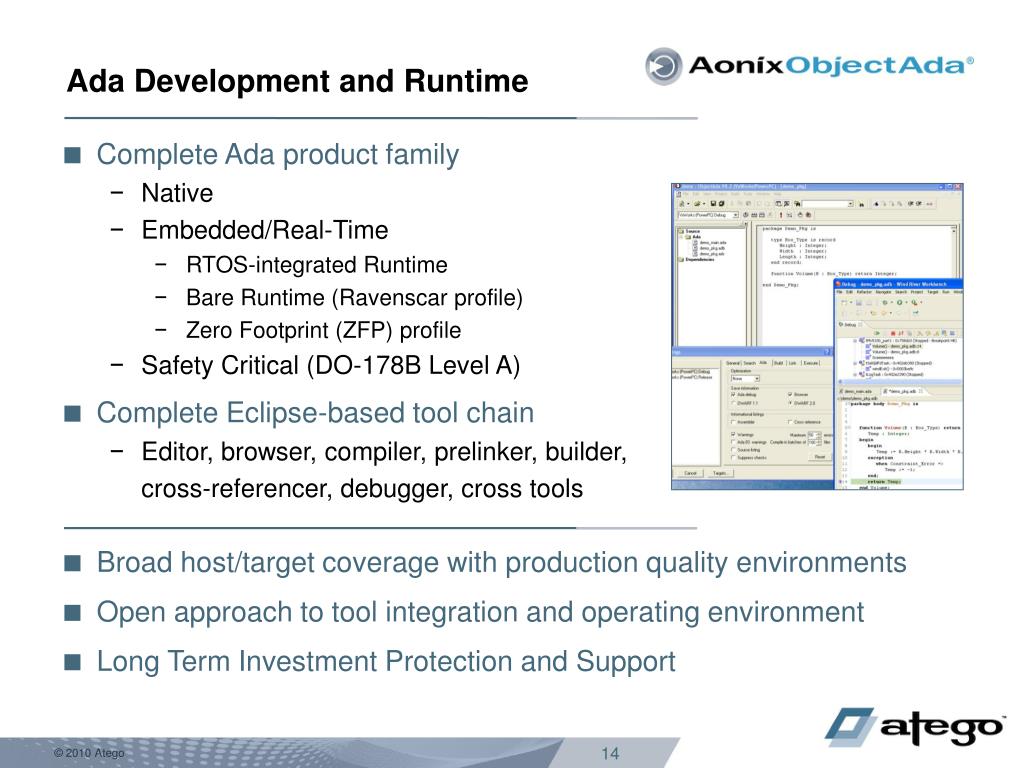Screen dimensions: 1024x768
Task: Click the Save disk icon in ObjectAda toolbar
Action: coord(713,203)
